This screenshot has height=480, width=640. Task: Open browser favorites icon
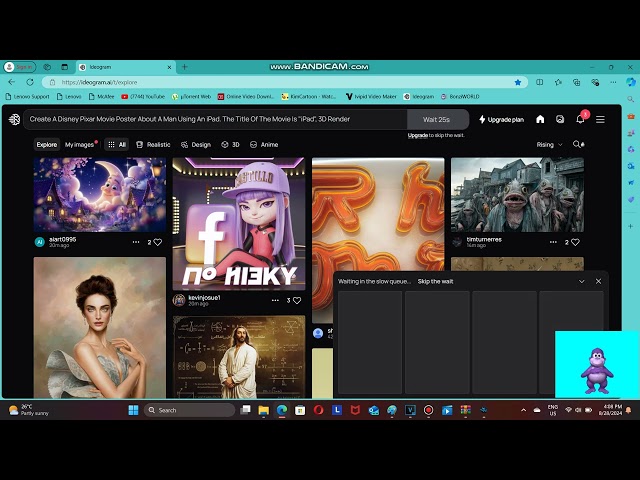[x=558, y=82]
